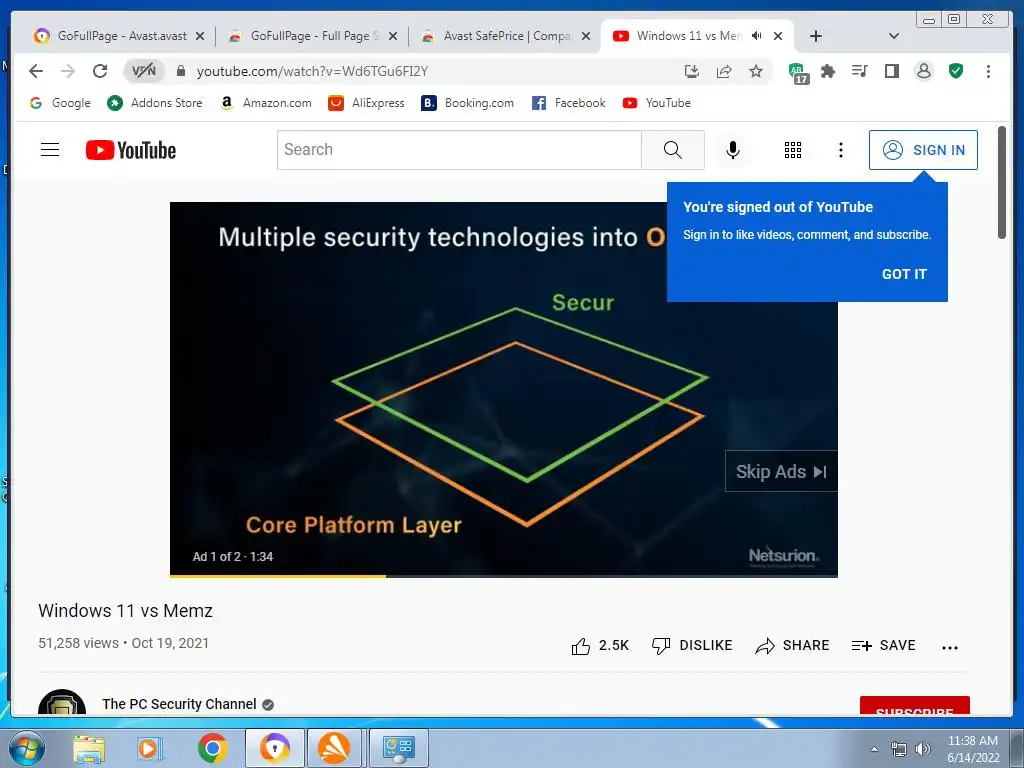Open the orange Avast taskbar icon
1024x768 pixels.
334,748
